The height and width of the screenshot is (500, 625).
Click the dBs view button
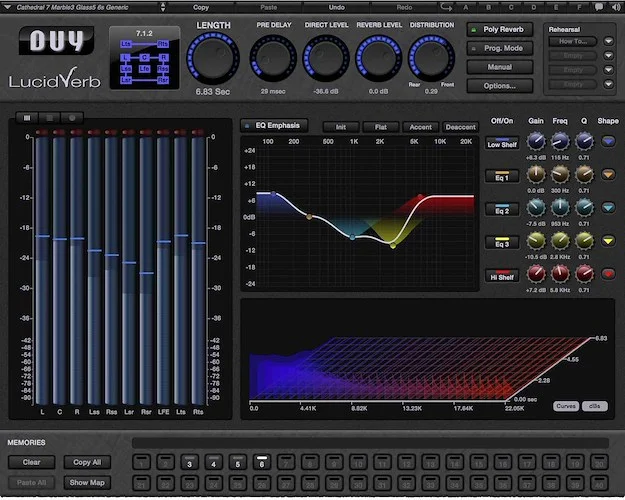tap(594, 406)
